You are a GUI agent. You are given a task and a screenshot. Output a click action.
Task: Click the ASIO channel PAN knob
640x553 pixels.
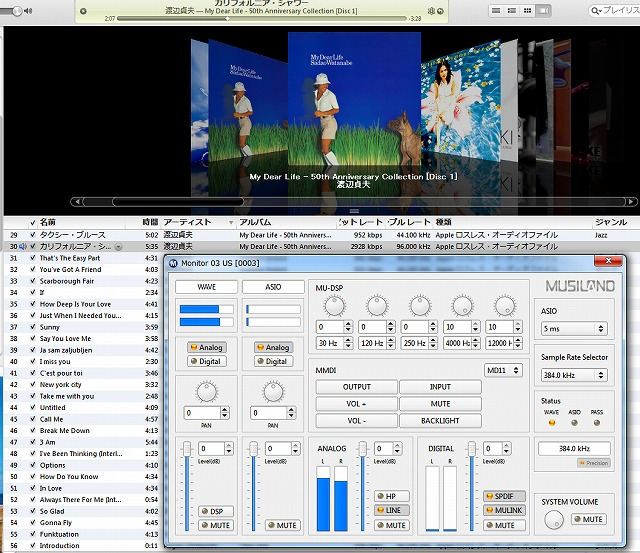click(273, 392)
